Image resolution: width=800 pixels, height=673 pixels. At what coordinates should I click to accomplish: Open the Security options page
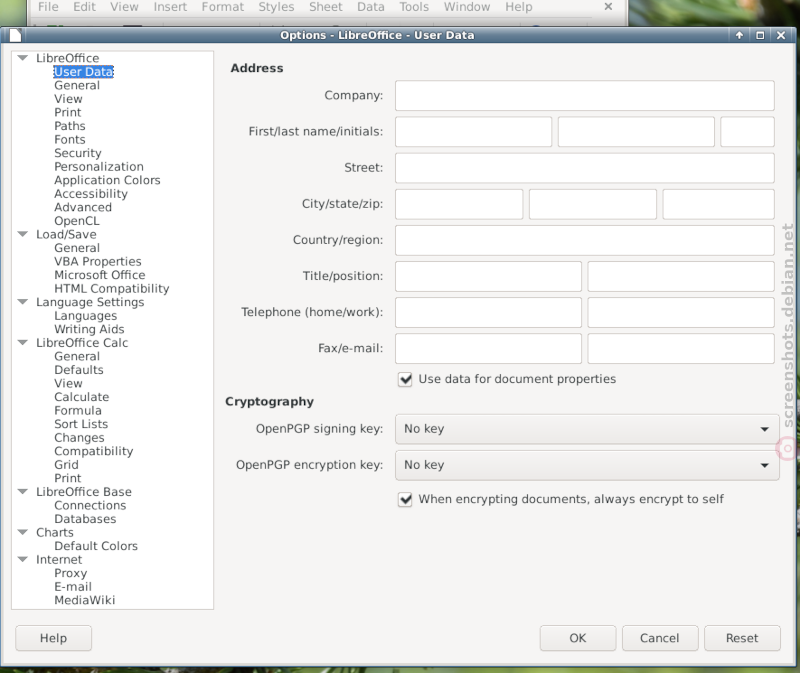click(78, 153)
